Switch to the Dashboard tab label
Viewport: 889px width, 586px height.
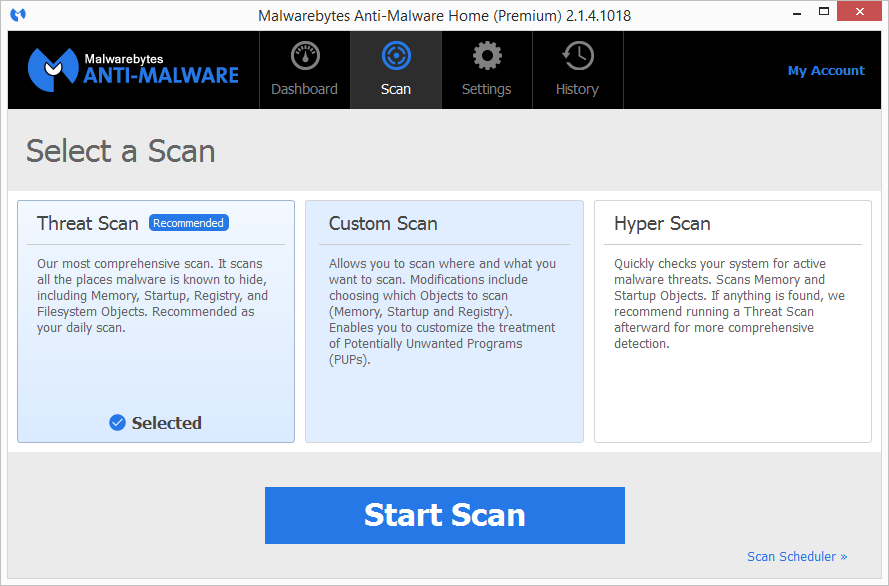coord(304,89)
